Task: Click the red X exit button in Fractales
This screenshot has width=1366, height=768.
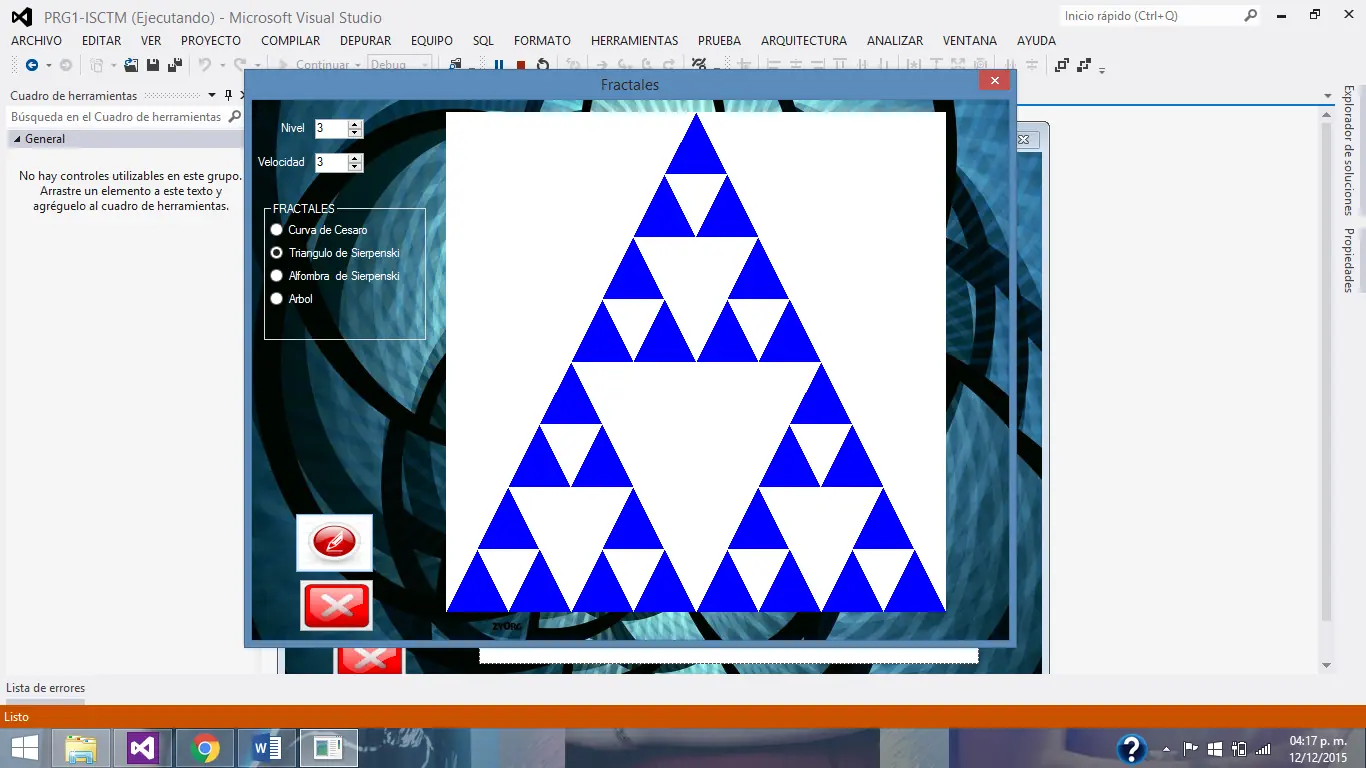Action: [x=336, y=605]
